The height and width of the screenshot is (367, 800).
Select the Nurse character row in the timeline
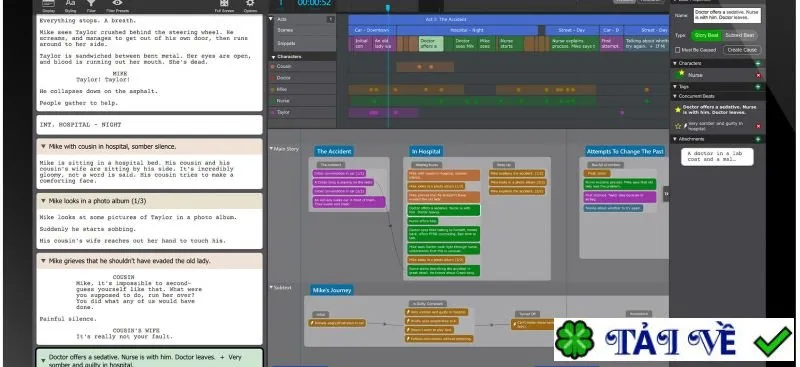click(302, 101)
